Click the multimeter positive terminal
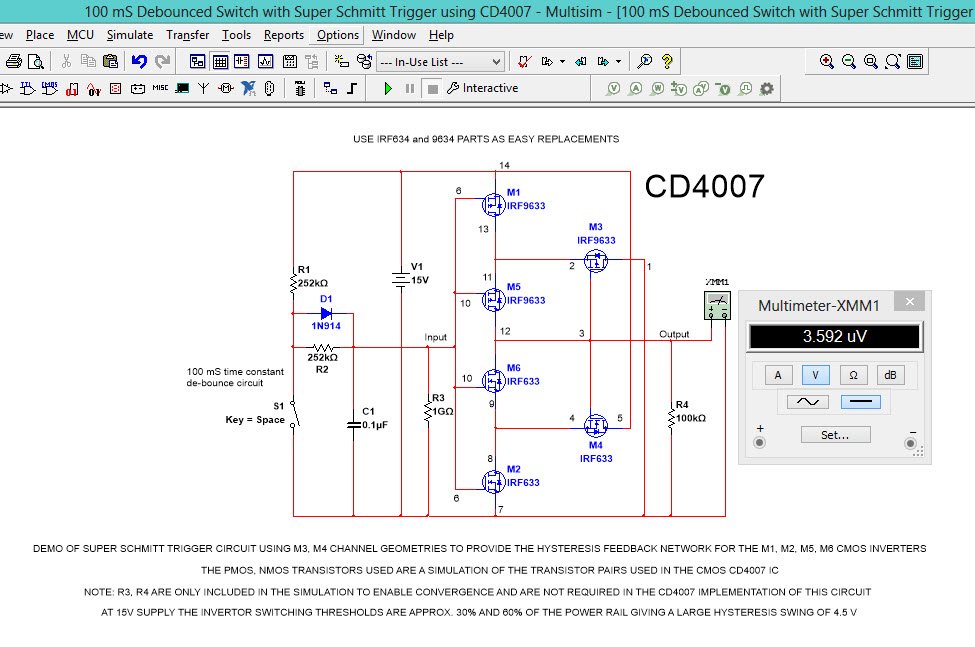This screenshot has width=975, height=647. click(759, 443)
